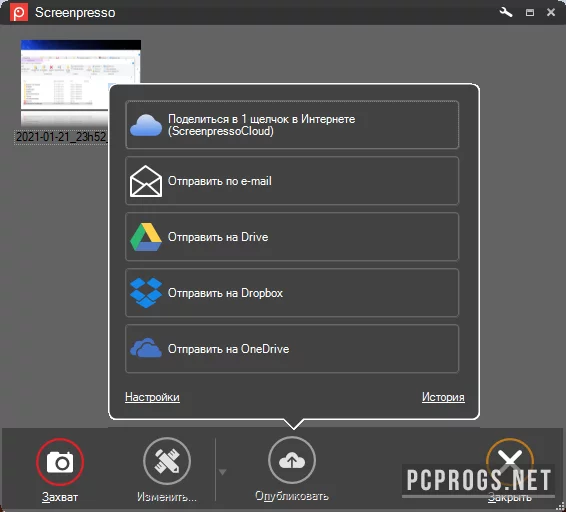Click the cloud upload publish icon

pos(292,460)
